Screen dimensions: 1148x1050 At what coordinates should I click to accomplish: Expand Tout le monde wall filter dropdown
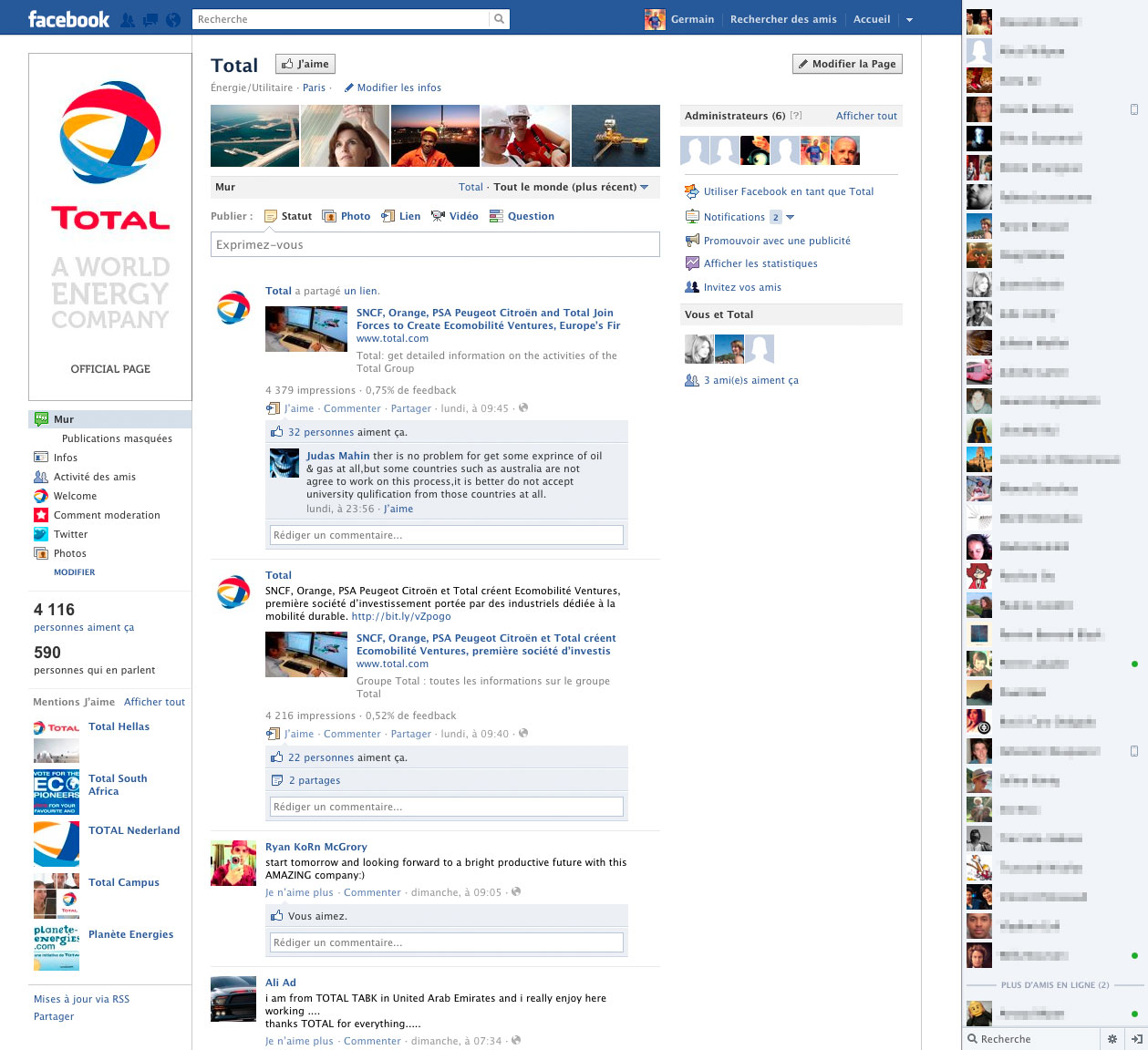[571, 187]
